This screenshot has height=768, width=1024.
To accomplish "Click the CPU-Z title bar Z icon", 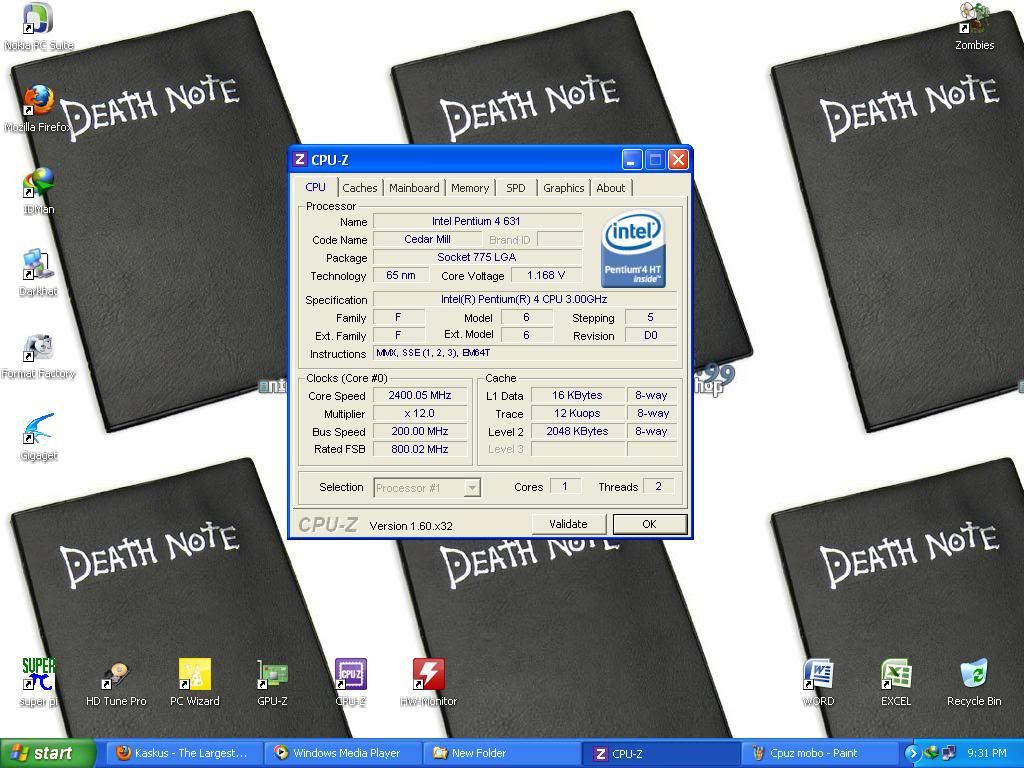I will click(300, 159).
